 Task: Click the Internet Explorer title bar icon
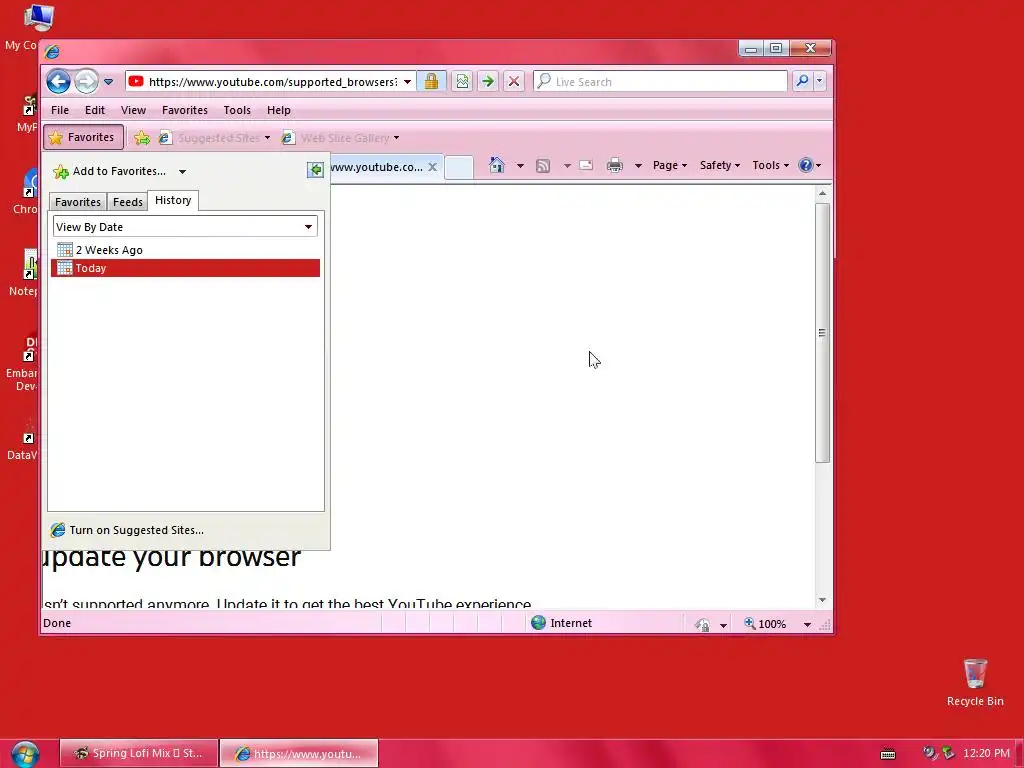(52, 51)
